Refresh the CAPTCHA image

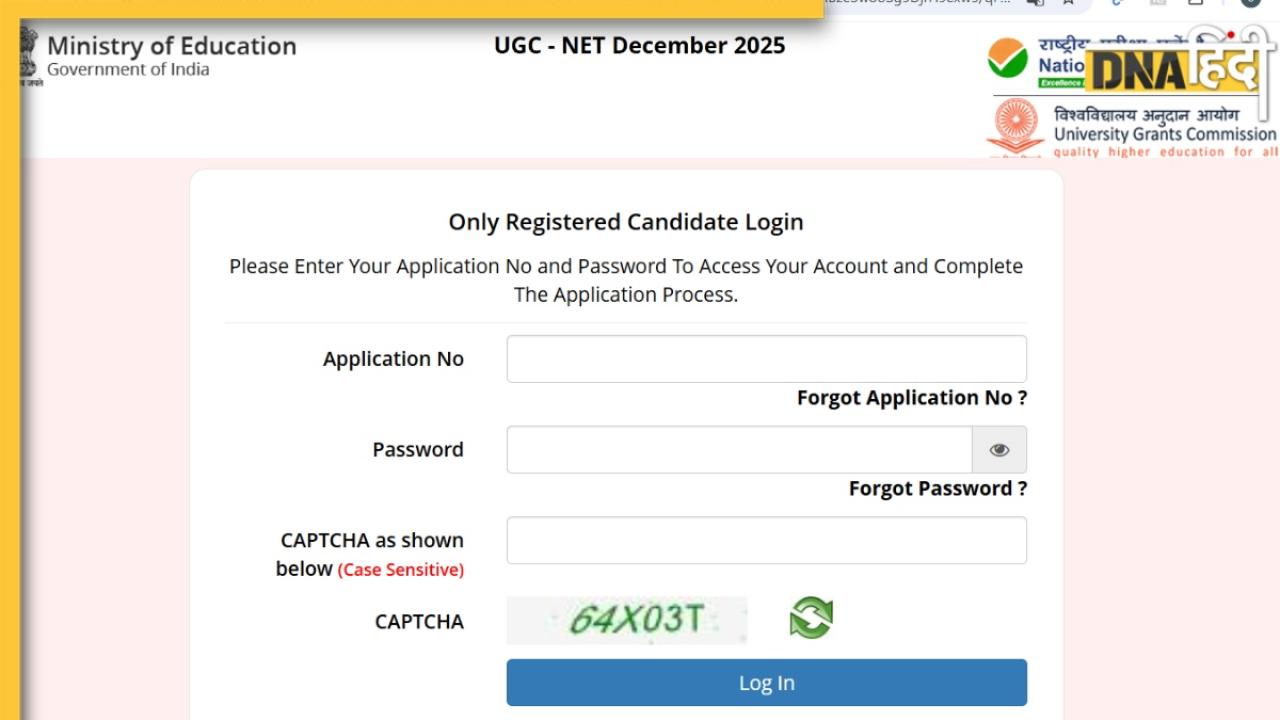coord(811,617)
